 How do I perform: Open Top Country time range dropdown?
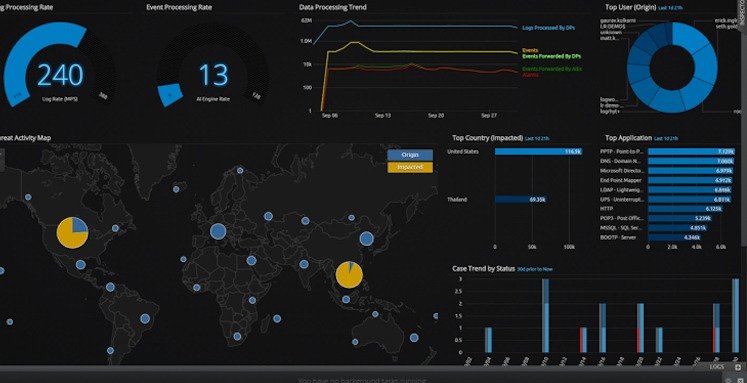tap(537, 139)
